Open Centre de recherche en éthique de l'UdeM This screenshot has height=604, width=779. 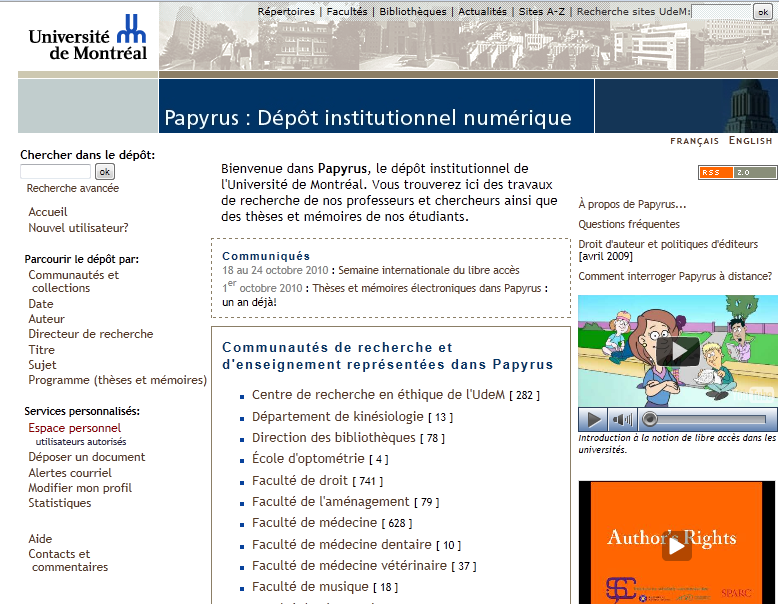(378, 394)
